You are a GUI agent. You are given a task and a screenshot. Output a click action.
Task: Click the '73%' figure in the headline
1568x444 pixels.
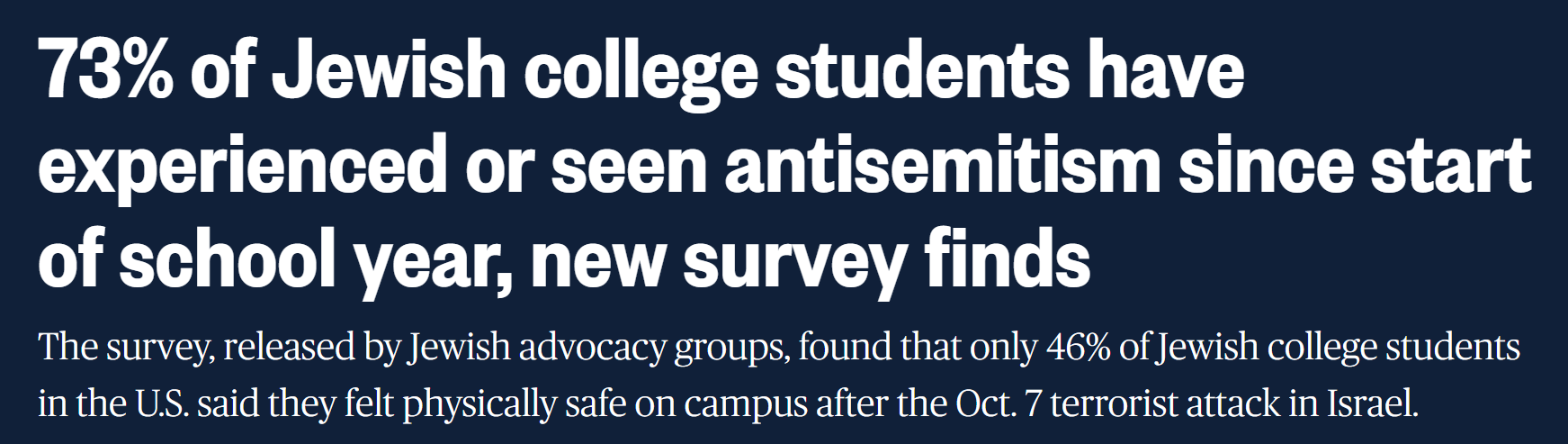tap(106, 70)
